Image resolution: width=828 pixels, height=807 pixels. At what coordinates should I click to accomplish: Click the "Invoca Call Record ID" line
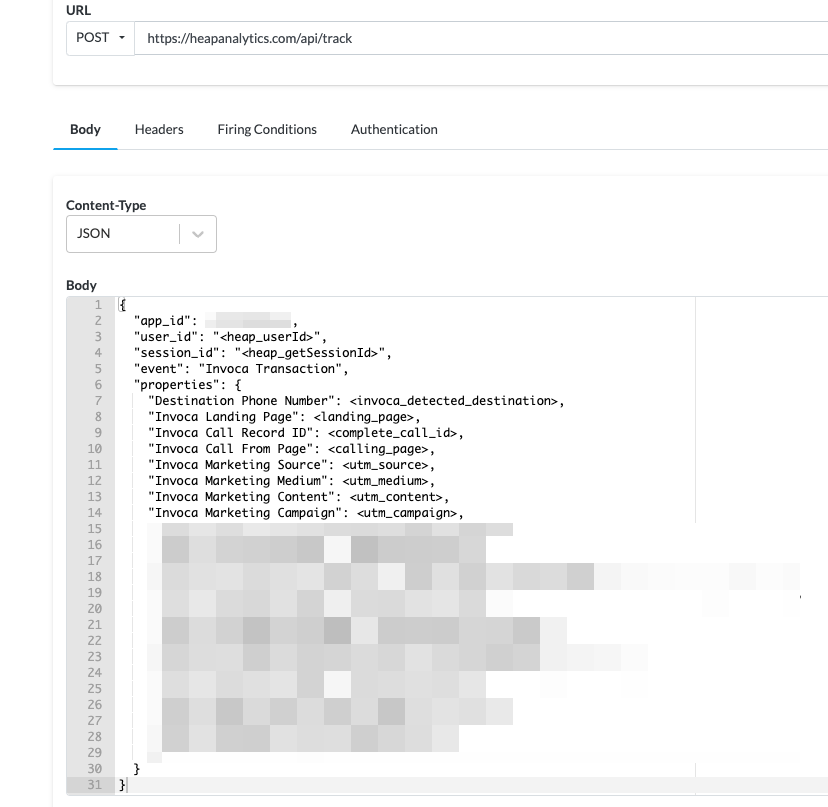(x=306, y=433)
